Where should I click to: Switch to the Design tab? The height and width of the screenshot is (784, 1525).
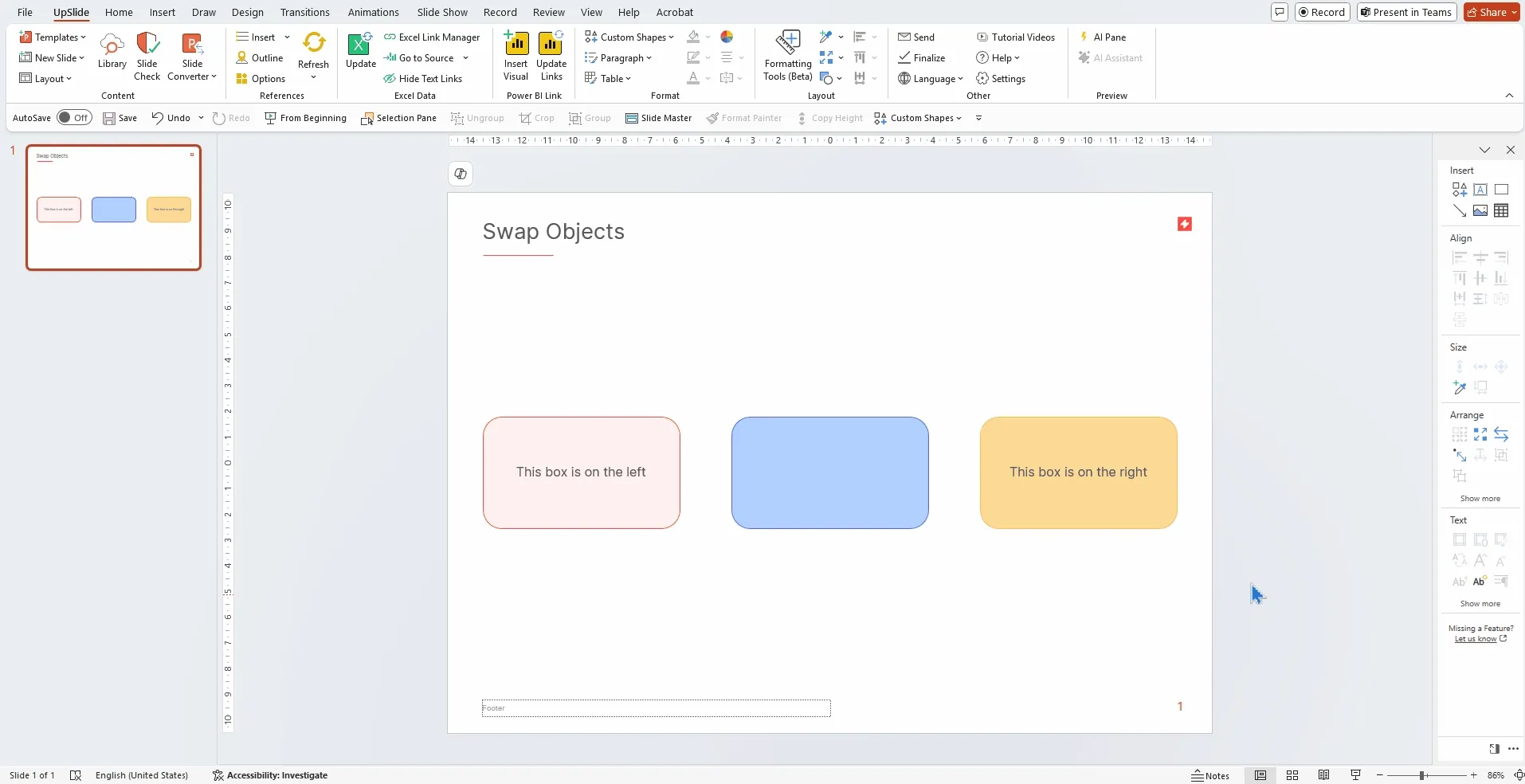coord(248,12)
